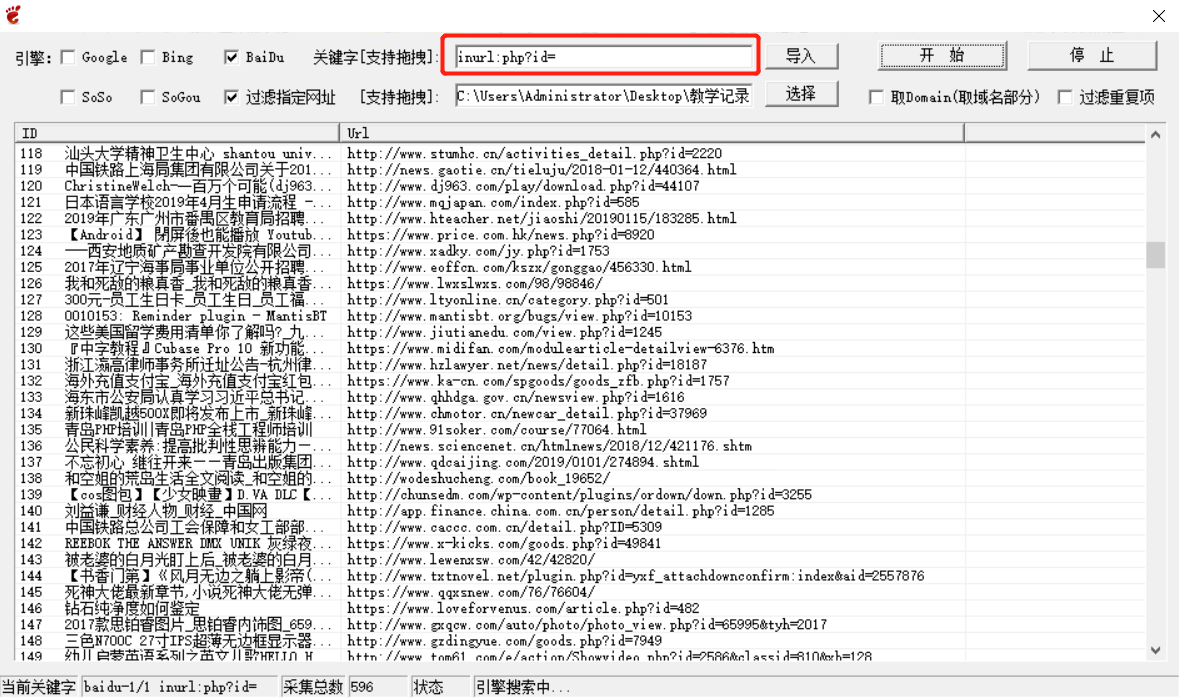Click URL www.xadky.com/jy.php?id=1753
Image resolution: width=1179 pixels, height=698 pixels.
point(478,251)
